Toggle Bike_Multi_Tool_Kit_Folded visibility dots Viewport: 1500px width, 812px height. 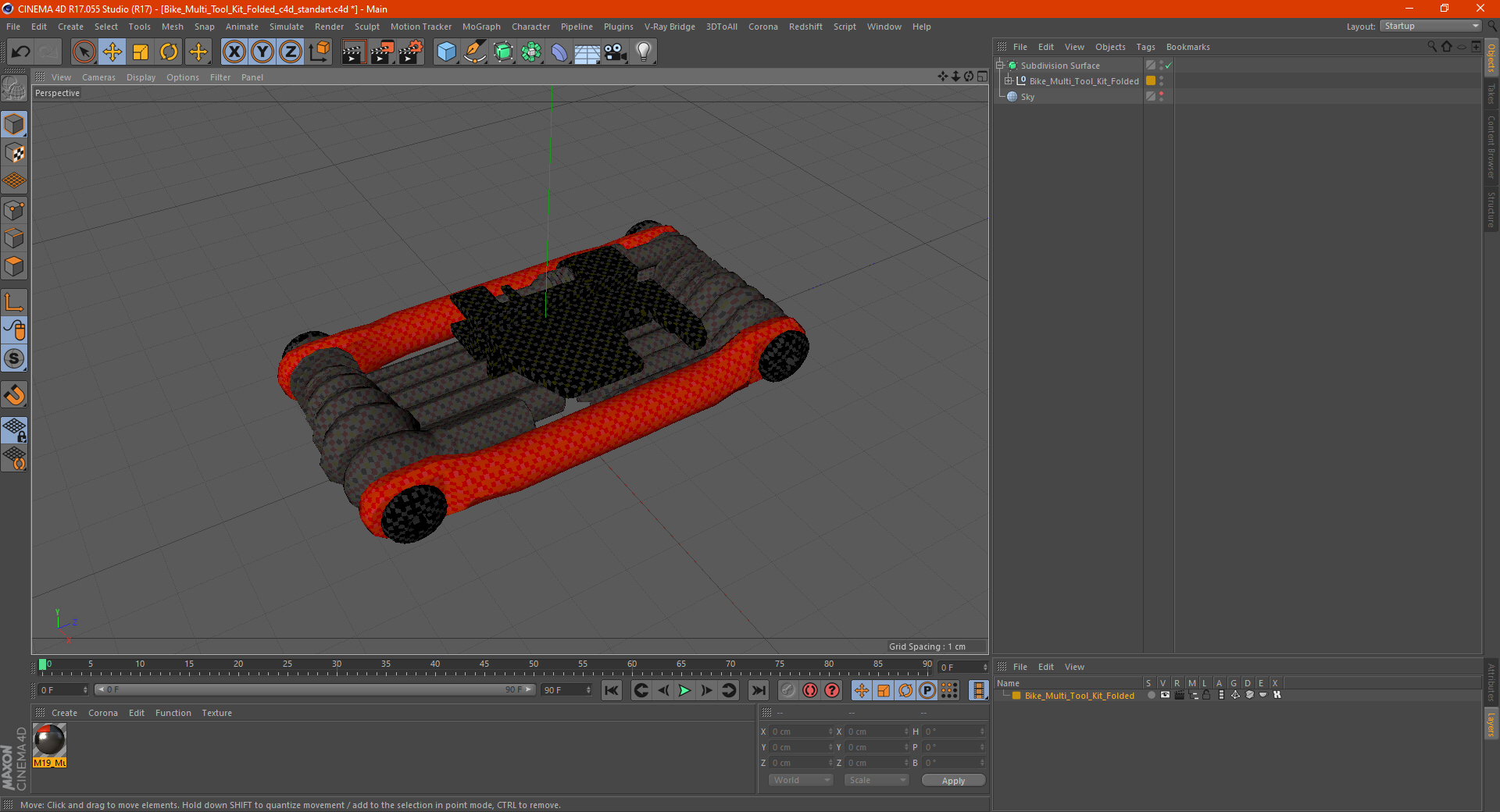[1162, 81]
